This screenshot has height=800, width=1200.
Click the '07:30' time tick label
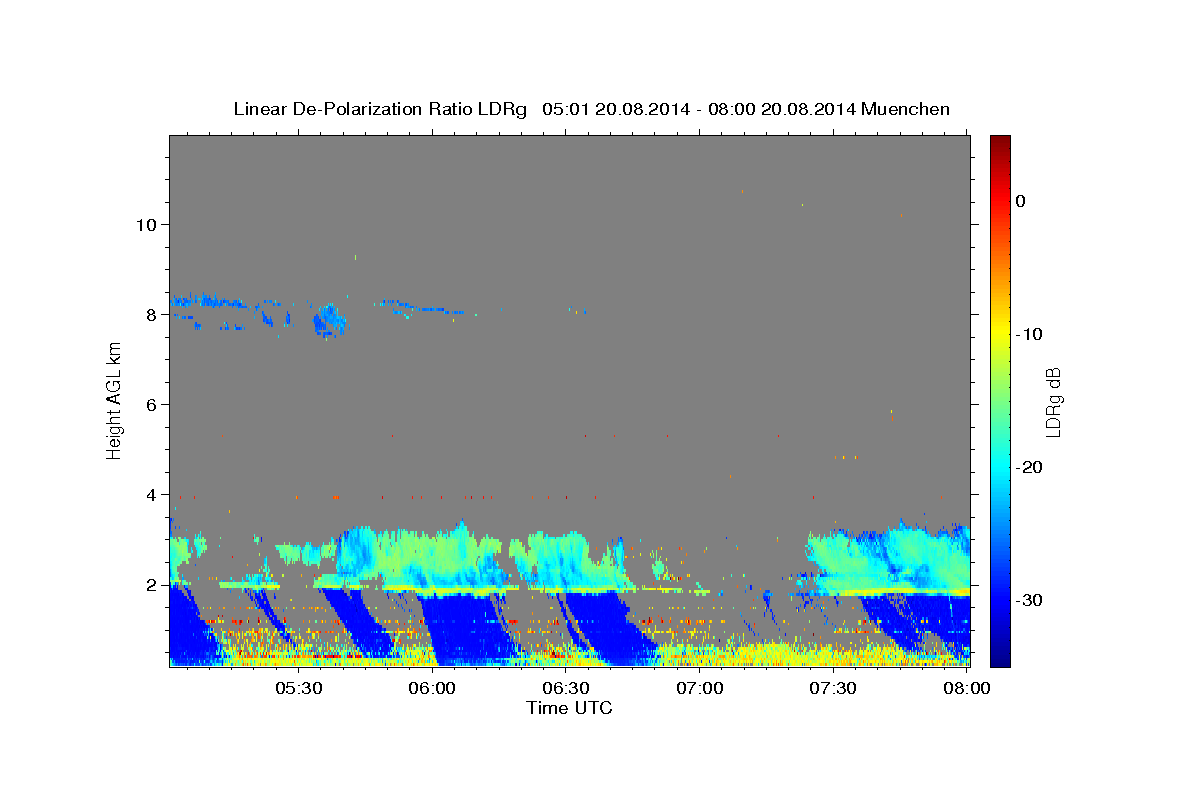click(833, 688)
